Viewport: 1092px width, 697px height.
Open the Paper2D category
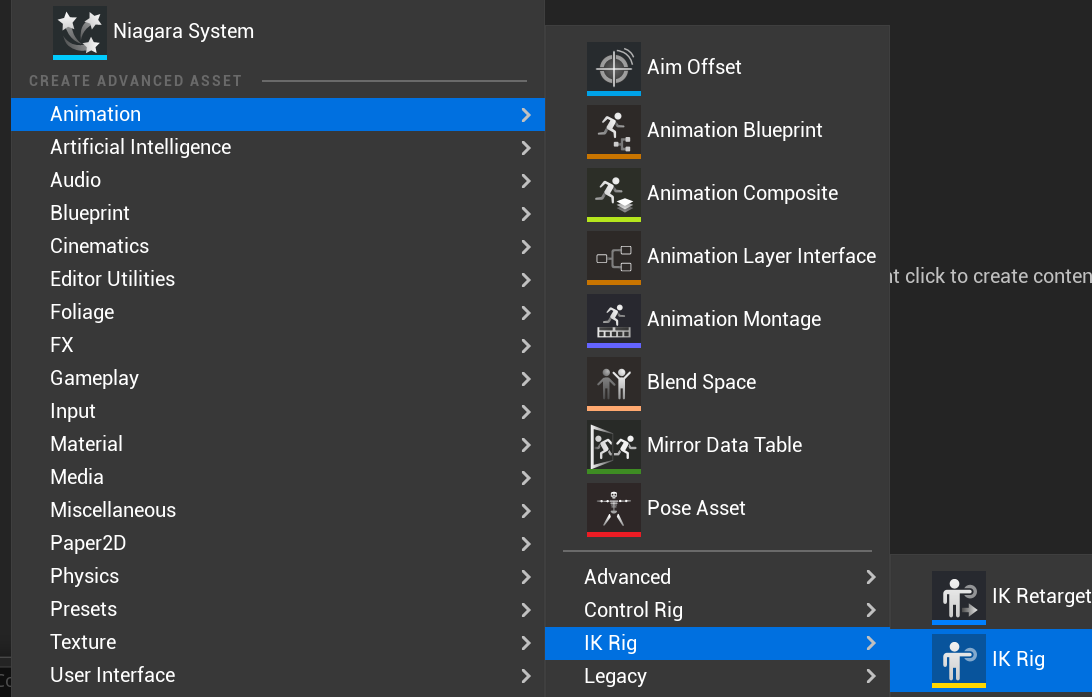tap(278, 543)
